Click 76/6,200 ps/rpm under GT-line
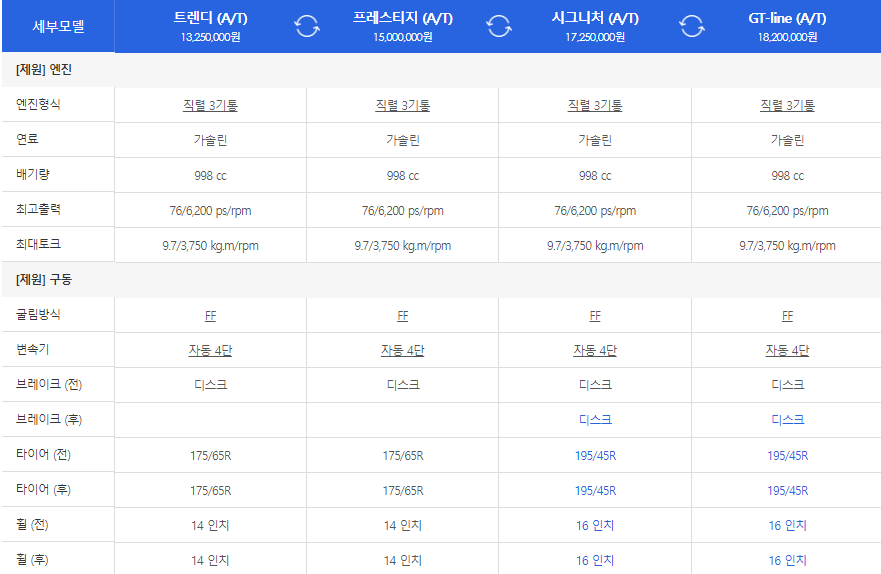This screenshot has width=881, height=574. click(787, 211)
